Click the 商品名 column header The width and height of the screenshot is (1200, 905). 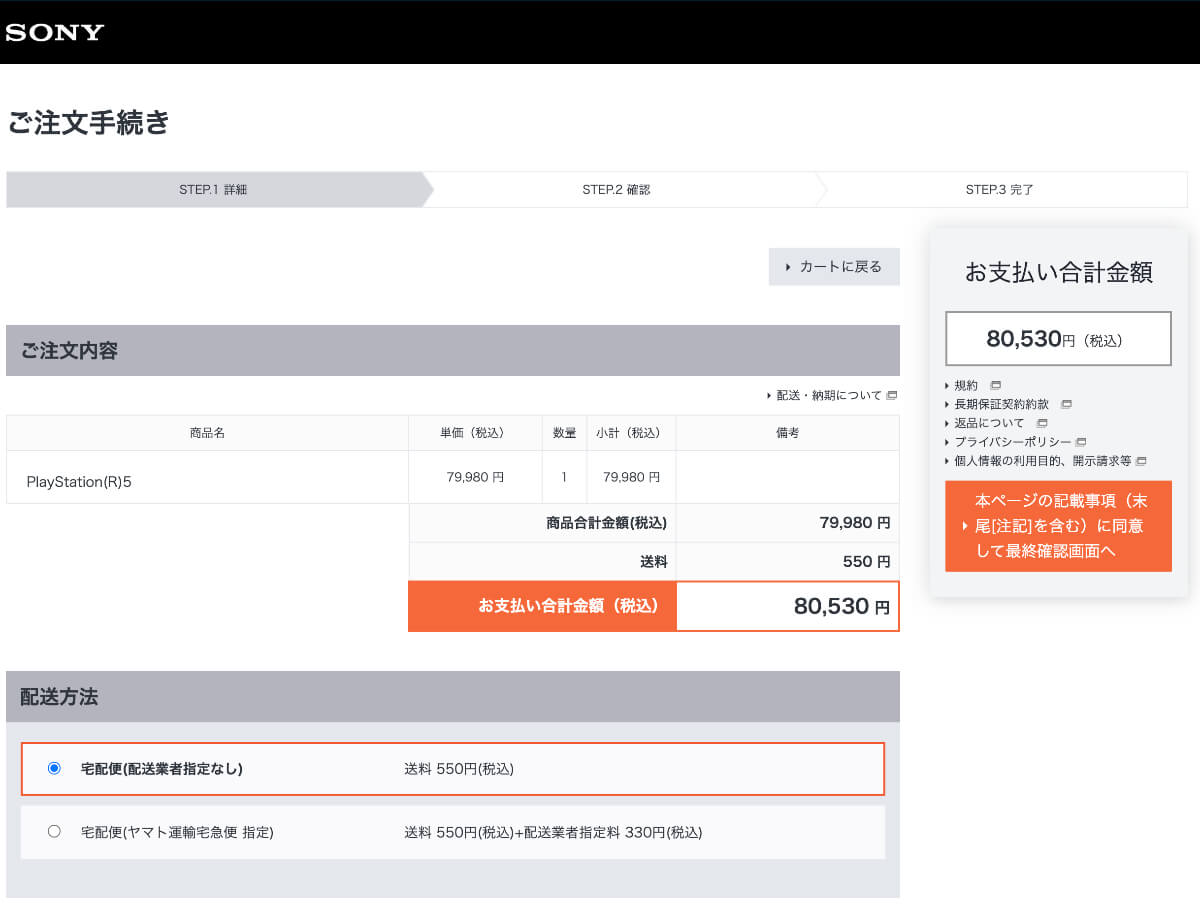207,433
